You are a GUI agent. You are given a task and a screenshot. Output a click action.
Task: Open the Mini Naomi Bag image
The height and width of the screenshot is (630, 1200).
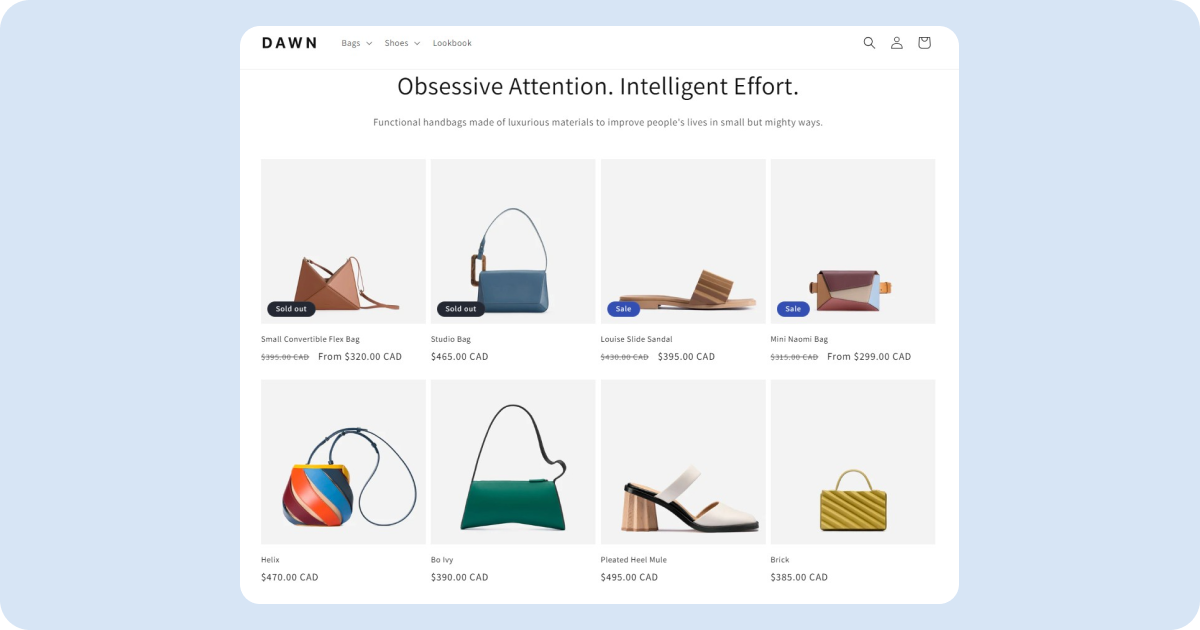click(x=852, y=240)
